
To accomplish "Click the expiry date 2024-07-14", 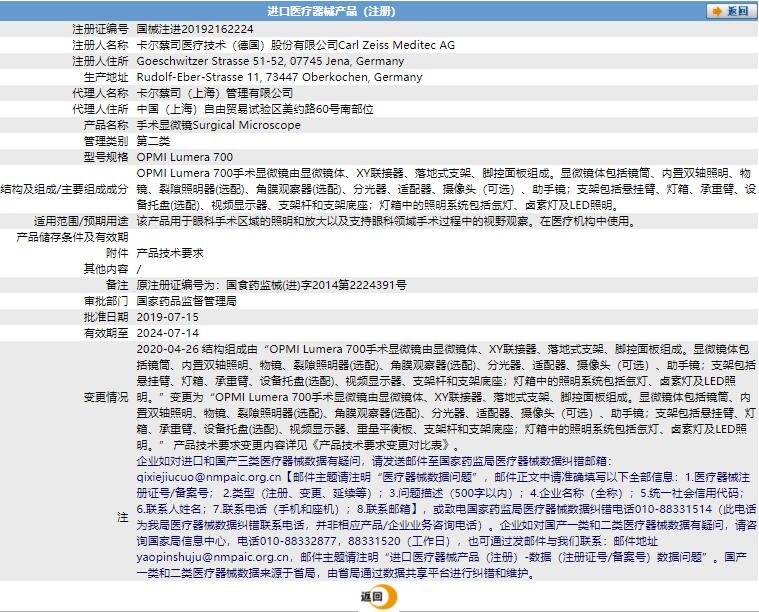I will (x=167, y=333).
